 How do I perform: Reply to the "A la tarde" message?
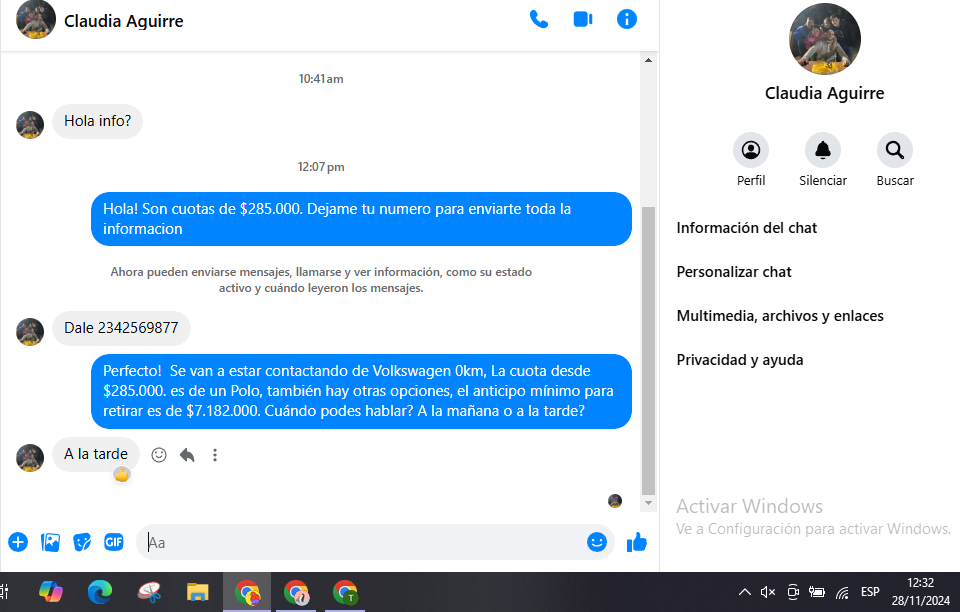click(187, 455)
